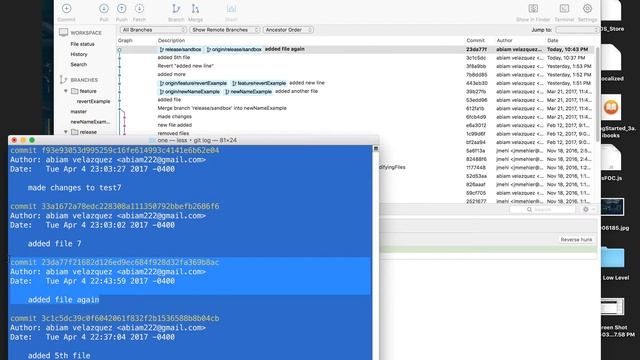The width and height of the screenshot is (640, 360).
Task: Click commit 23da77f hash line in terminal
Action: click(x=115, y=262)
